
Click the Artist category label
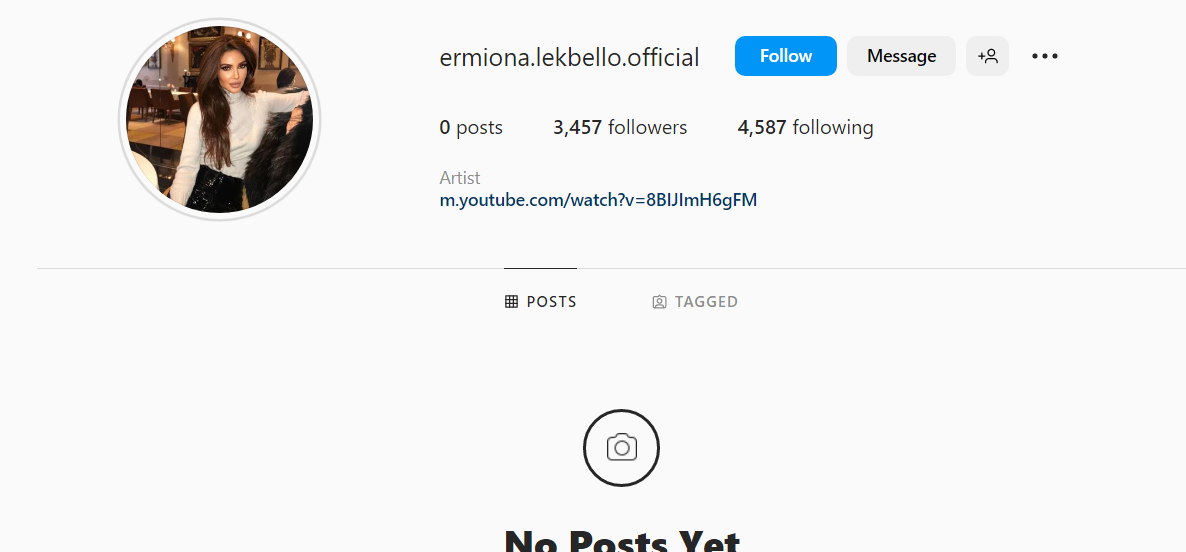point(460,178)
